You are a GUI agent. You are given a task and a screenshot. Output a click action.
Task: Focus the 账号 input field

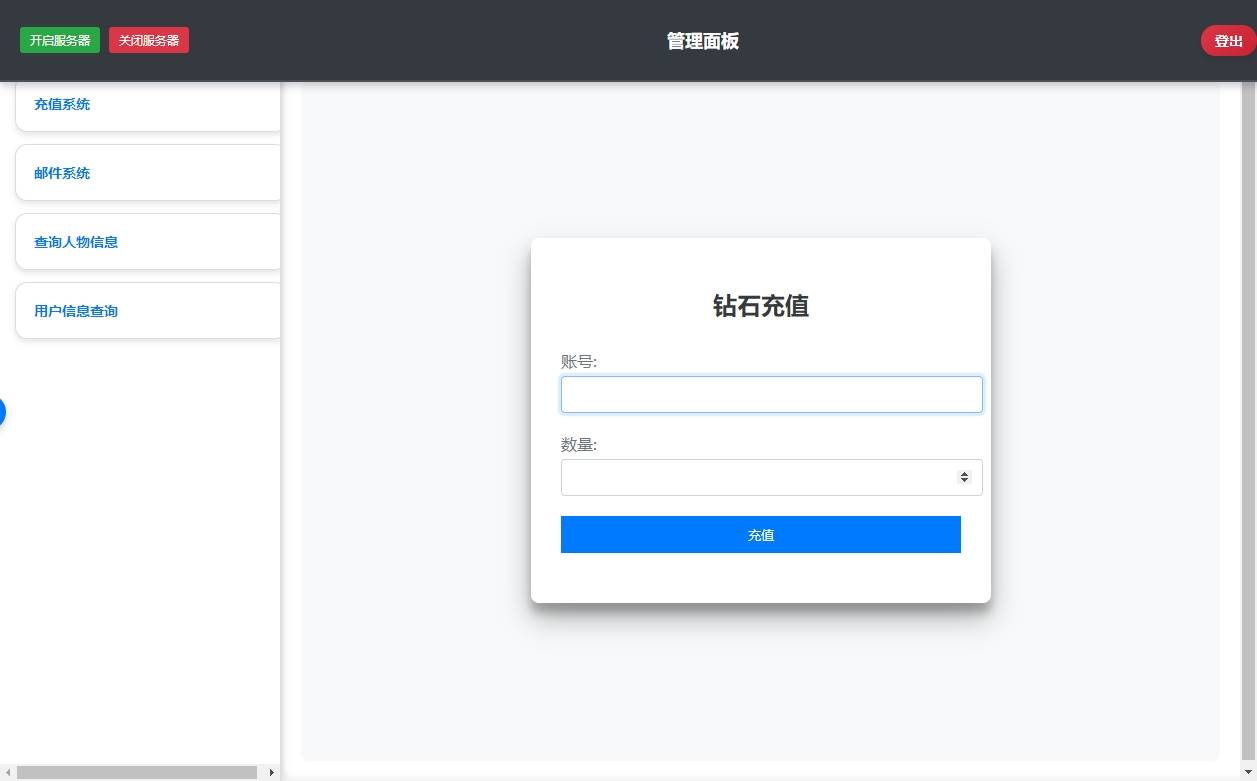(771, 394)
